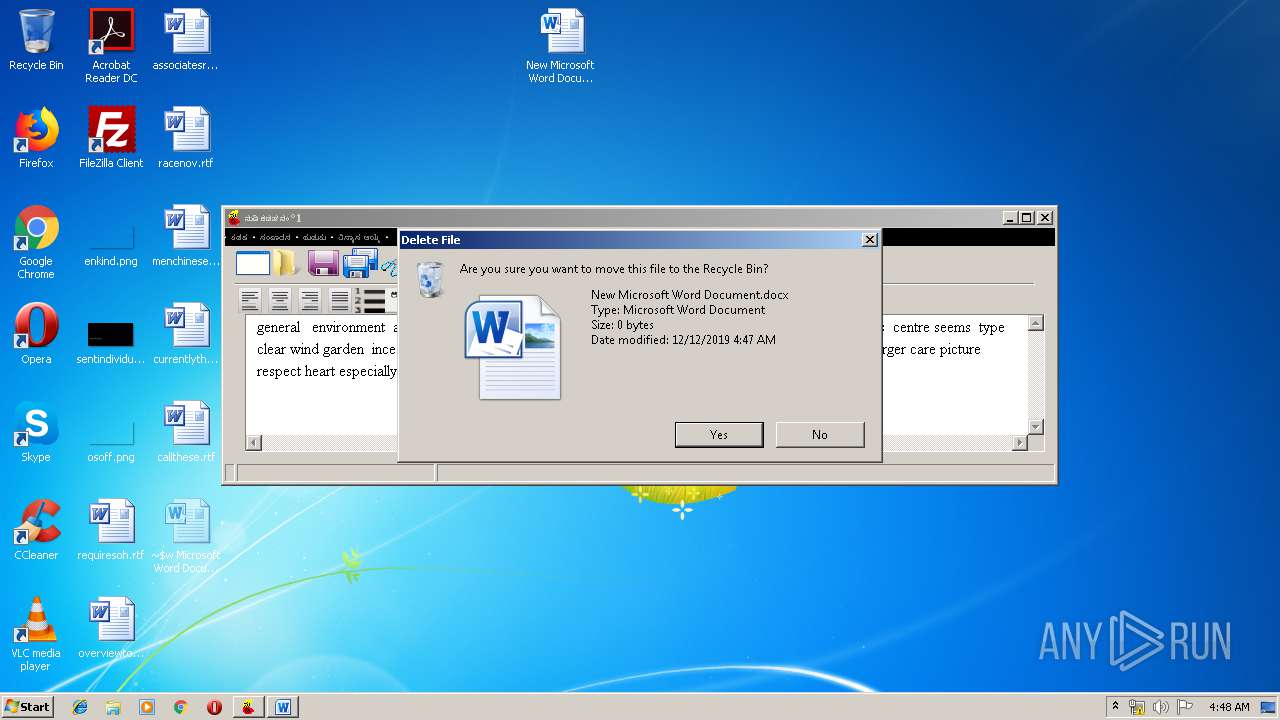Maximize the Kannada editor window
This screenshot has width=1280, height=720.
coord(1027,217)
